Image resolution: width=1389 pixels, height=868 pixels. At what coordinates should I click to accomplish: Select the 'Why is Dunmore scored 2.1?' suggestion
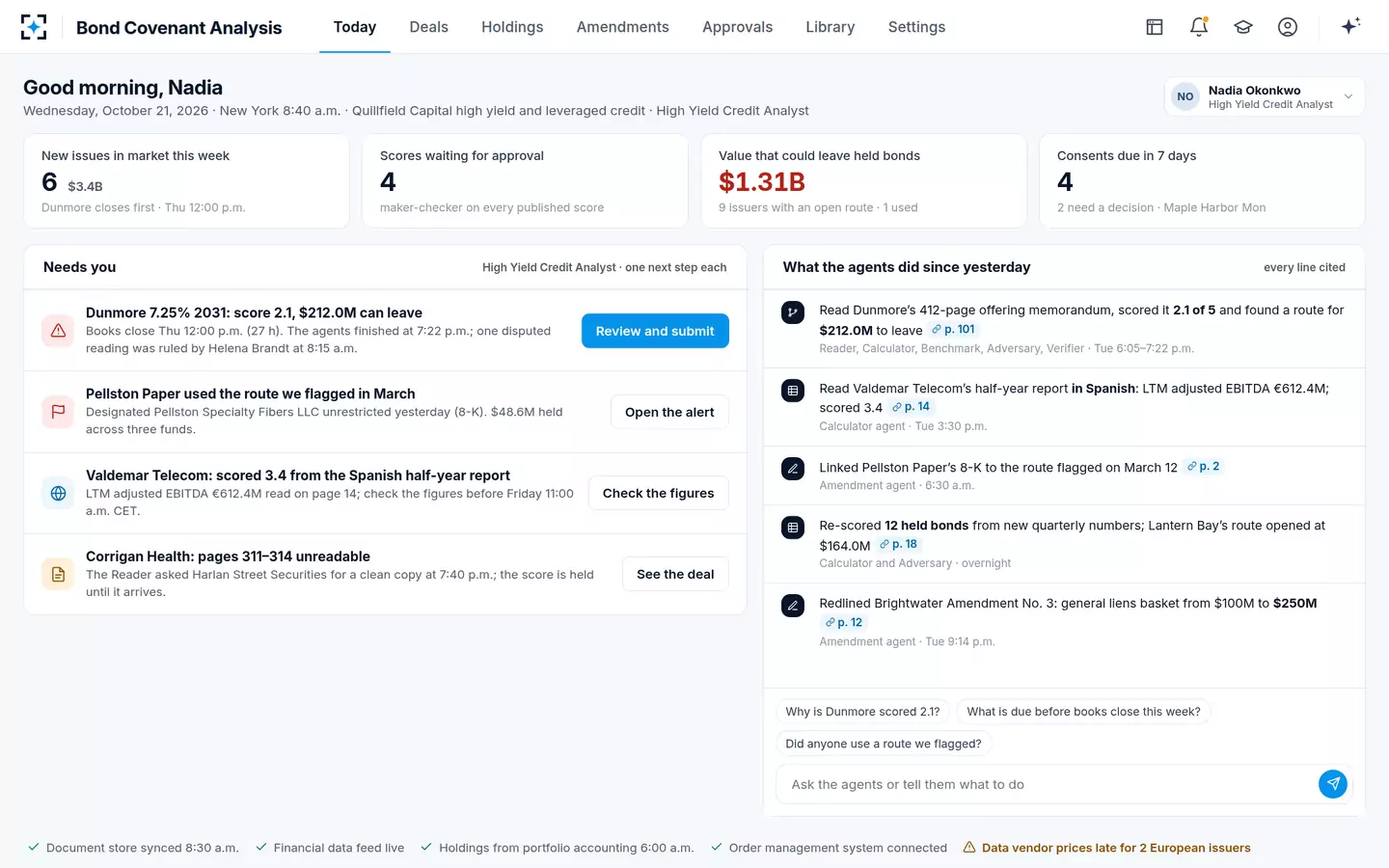click(862, 712)
